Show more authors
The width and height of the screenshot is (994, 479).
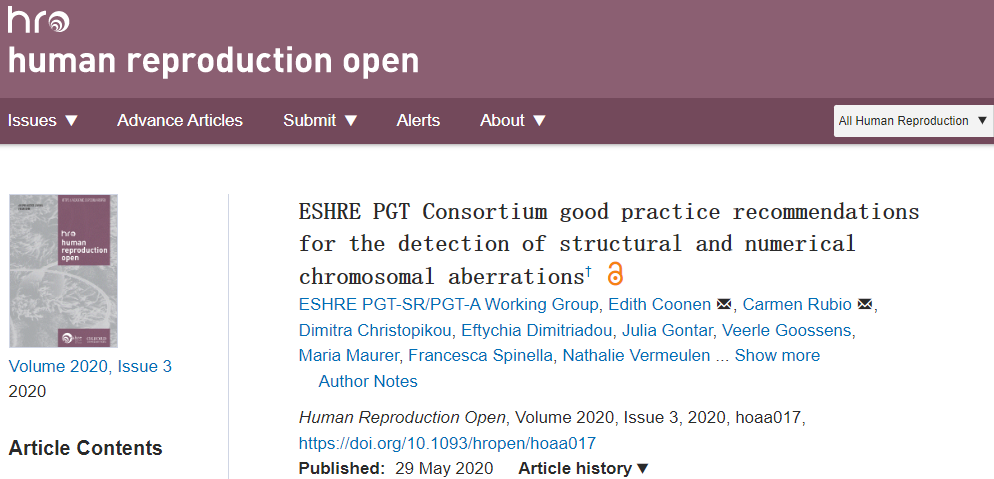(x=777, y=356)
